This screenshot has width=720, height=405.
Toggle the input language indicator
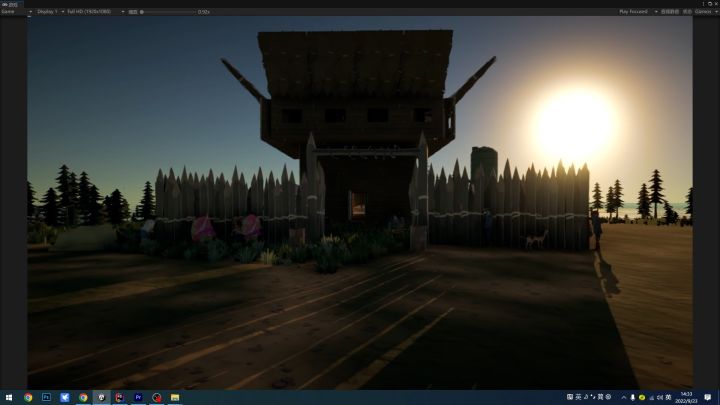tap(669, 398)
